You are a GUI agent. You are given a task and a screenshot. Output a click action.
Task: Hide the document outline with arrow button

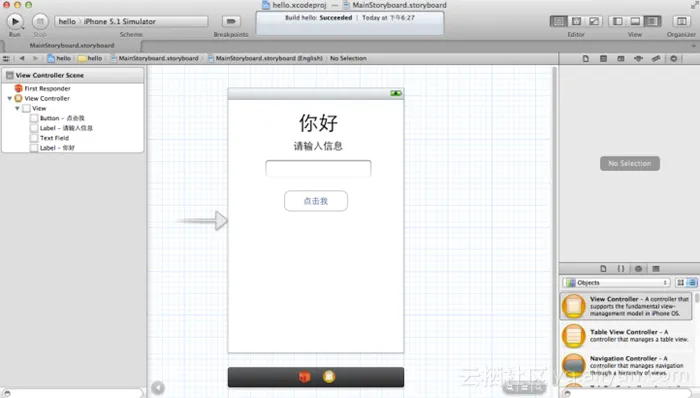158,388
